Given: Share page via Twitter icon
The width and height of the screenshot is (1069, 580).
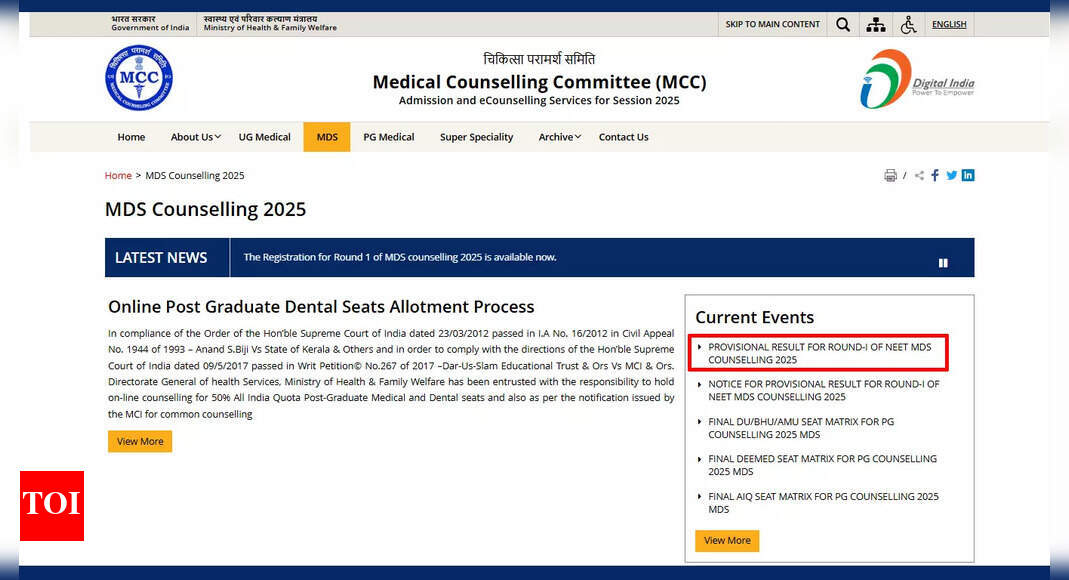Looking at the screenshot, I should (951, 176).
